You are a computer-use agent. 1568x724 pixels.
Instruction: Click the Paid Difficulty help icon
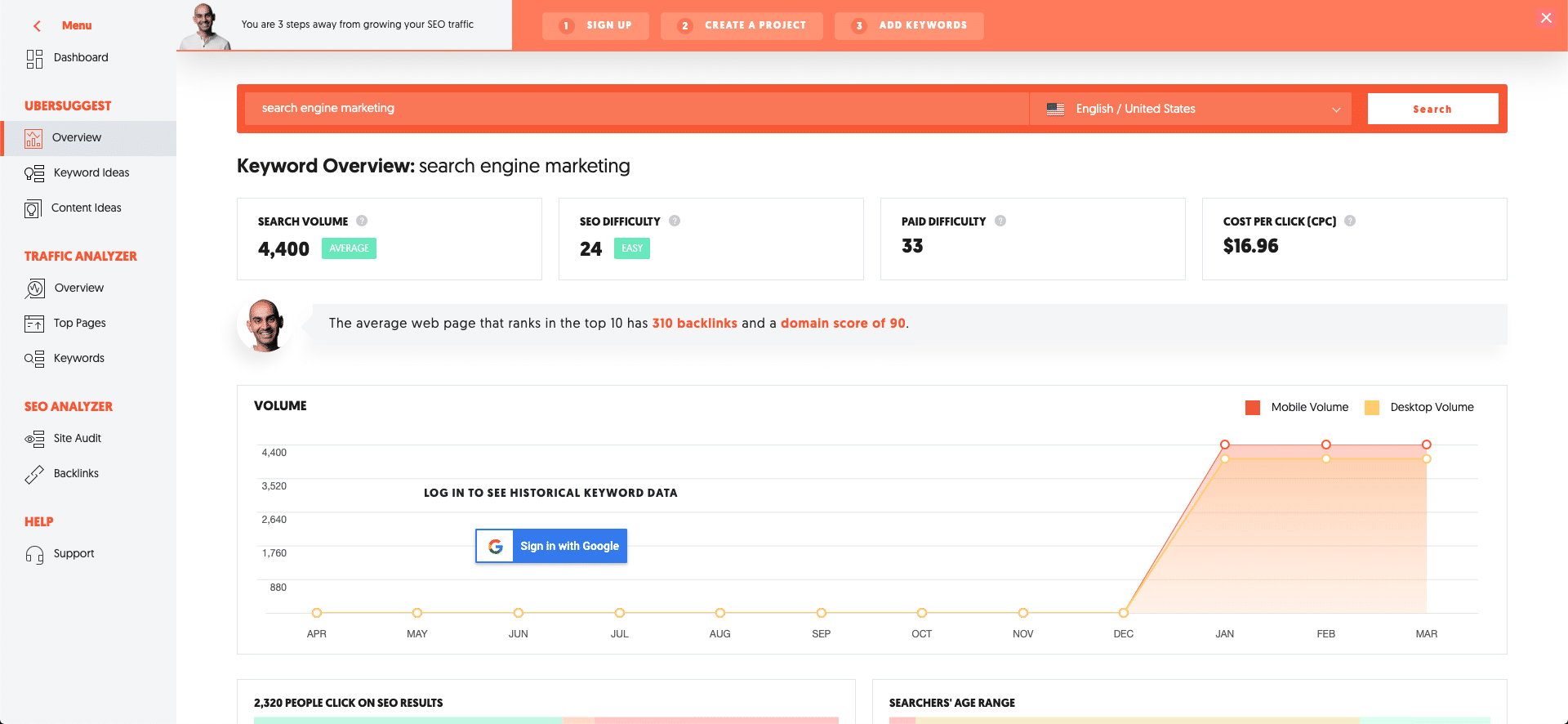pyautogui.click(x=1000, y=221)
